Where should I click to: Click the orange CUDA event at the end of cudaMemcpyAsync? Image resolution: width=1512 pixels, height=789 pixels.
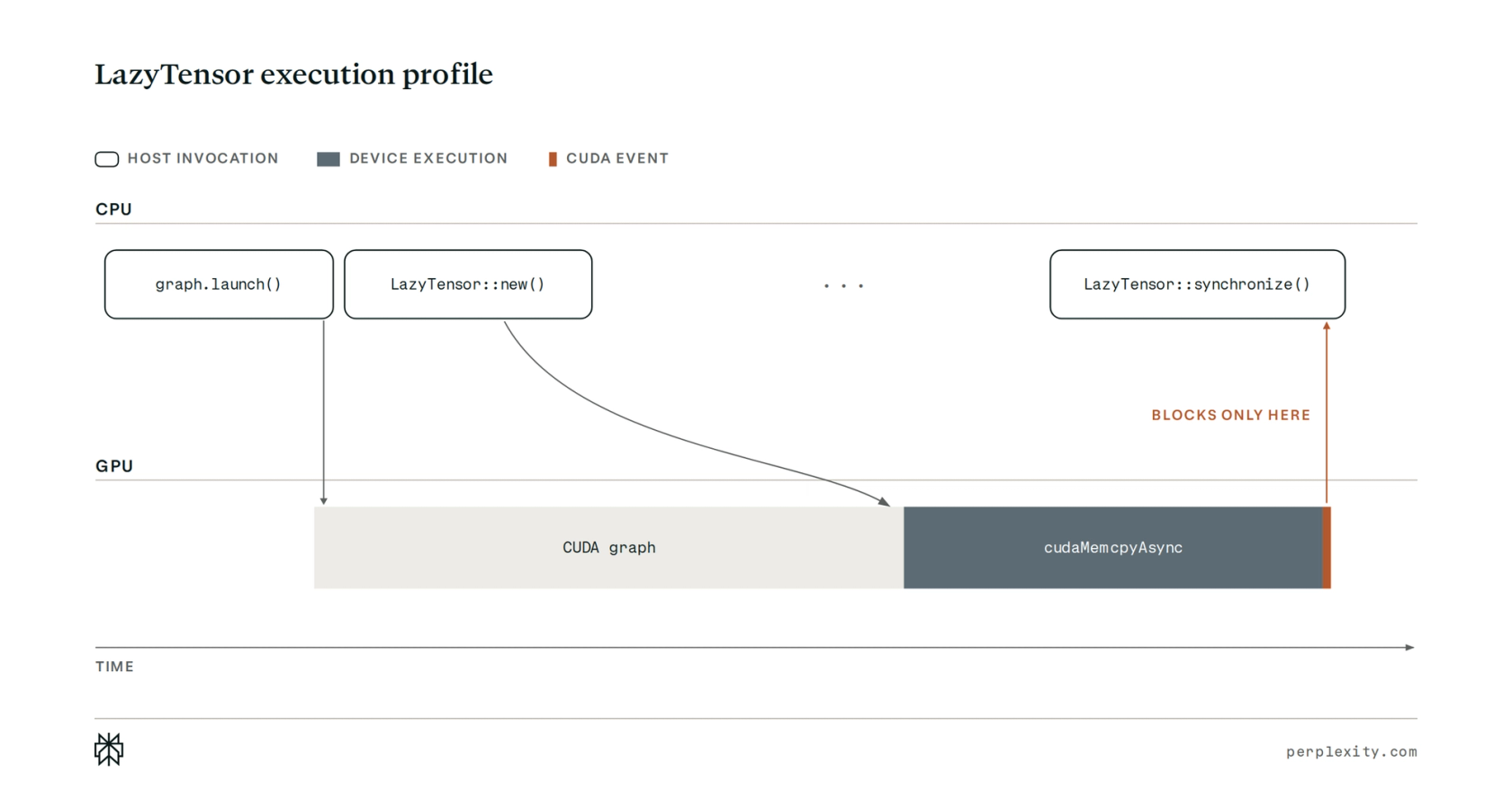pos(1327,548)
